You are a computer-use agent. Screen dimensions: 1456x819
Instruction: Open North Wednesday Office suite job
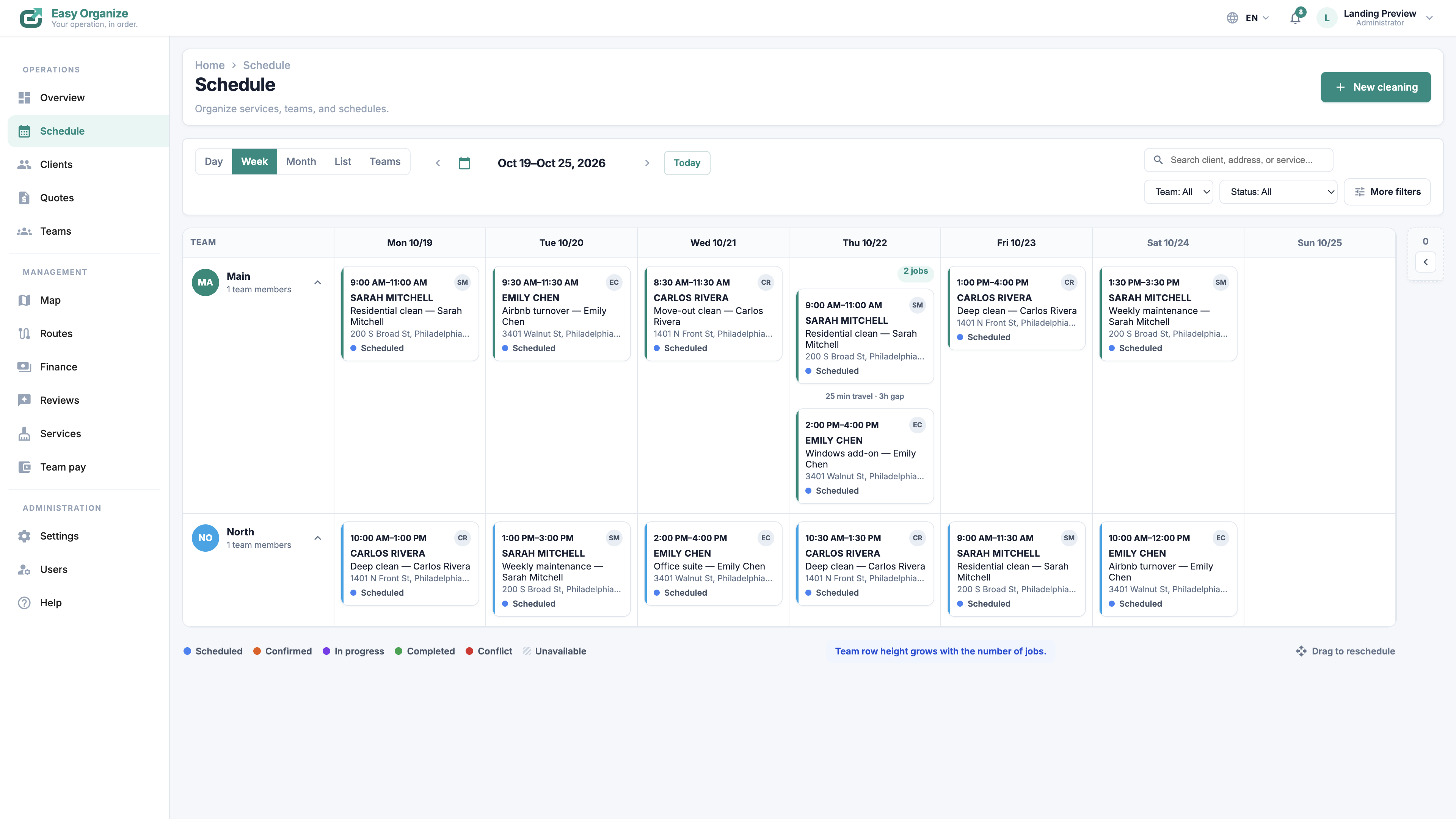click(x=713, y=563)
